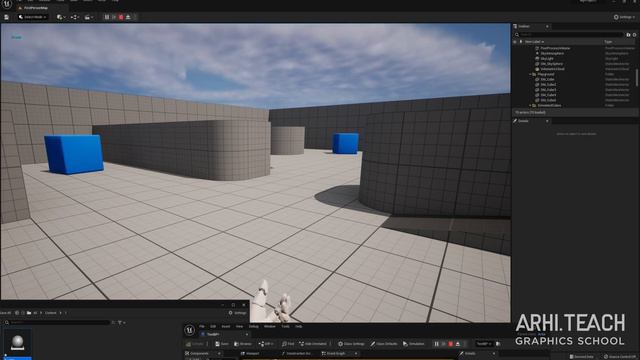640x360 pixels.
Task: Click the Outliner add folder icon
Action: pos(628,35)
